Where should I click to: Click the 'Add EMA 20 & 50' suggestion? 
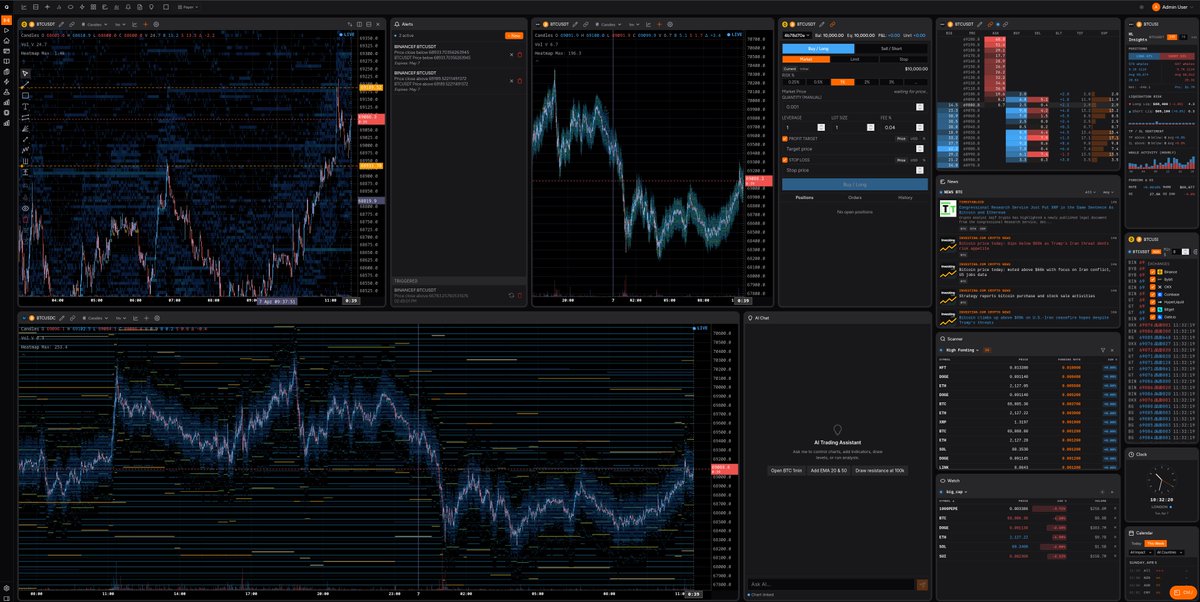click(x=829, y=470)
